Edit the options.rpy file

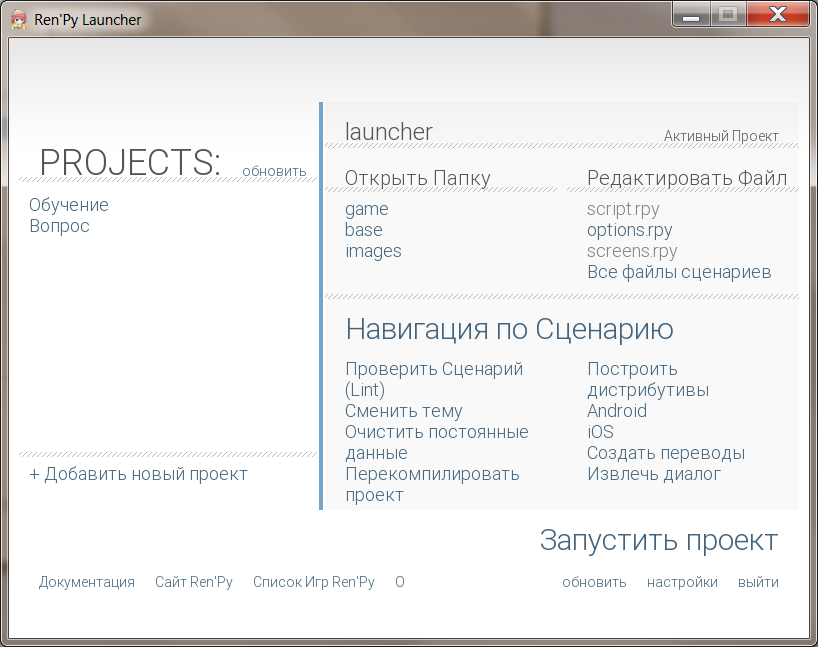[x=629, y=230]
